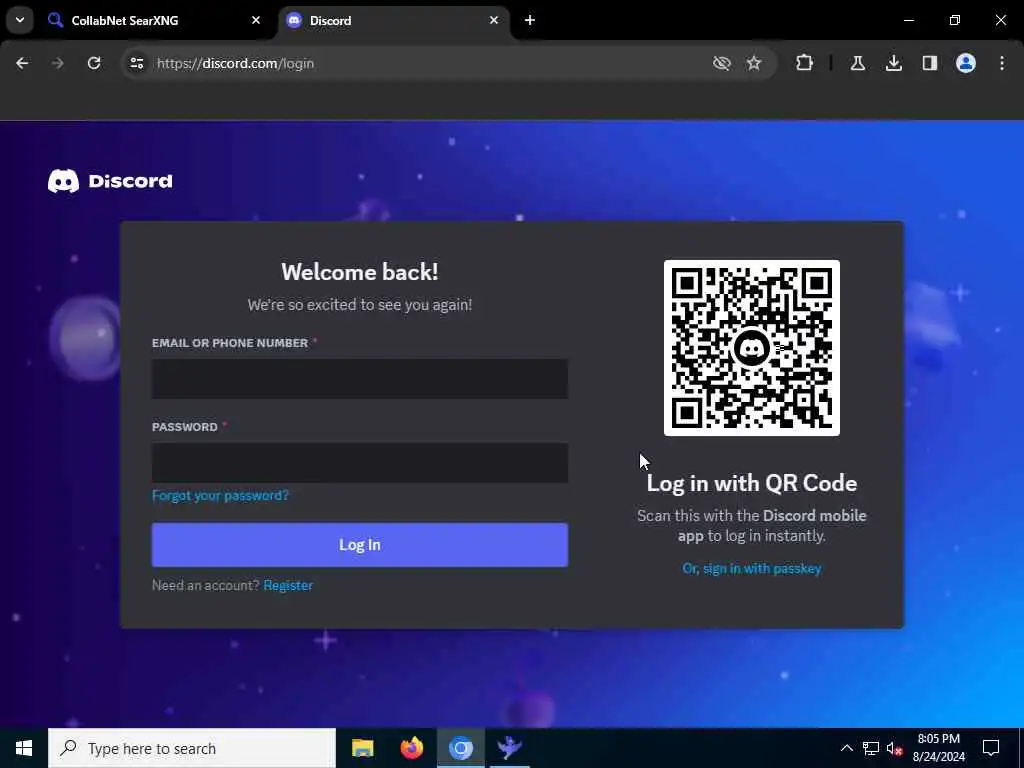Open a new browser tab

pos(530,20)
